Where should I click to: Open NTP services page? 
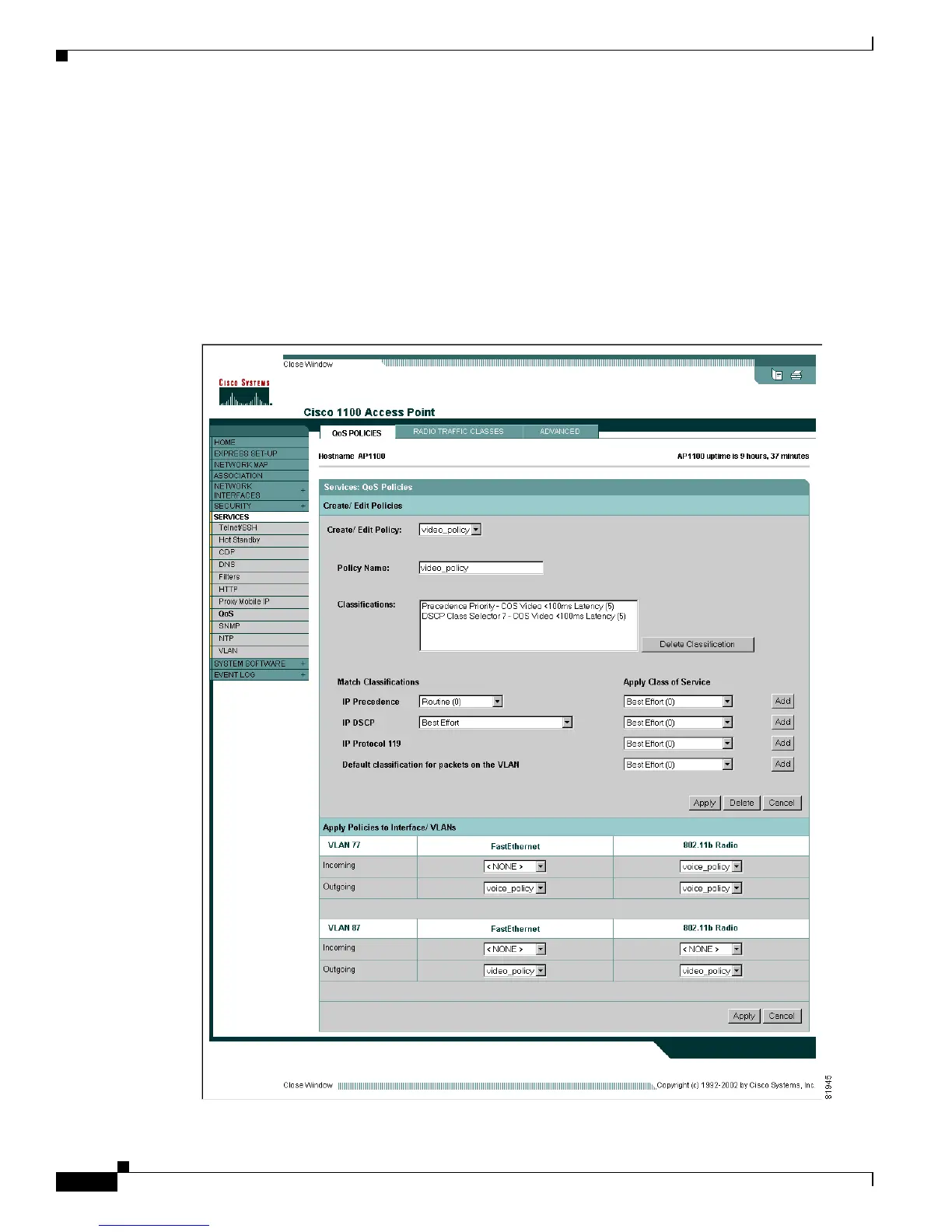pyautogui.click(x=260, y=639)
